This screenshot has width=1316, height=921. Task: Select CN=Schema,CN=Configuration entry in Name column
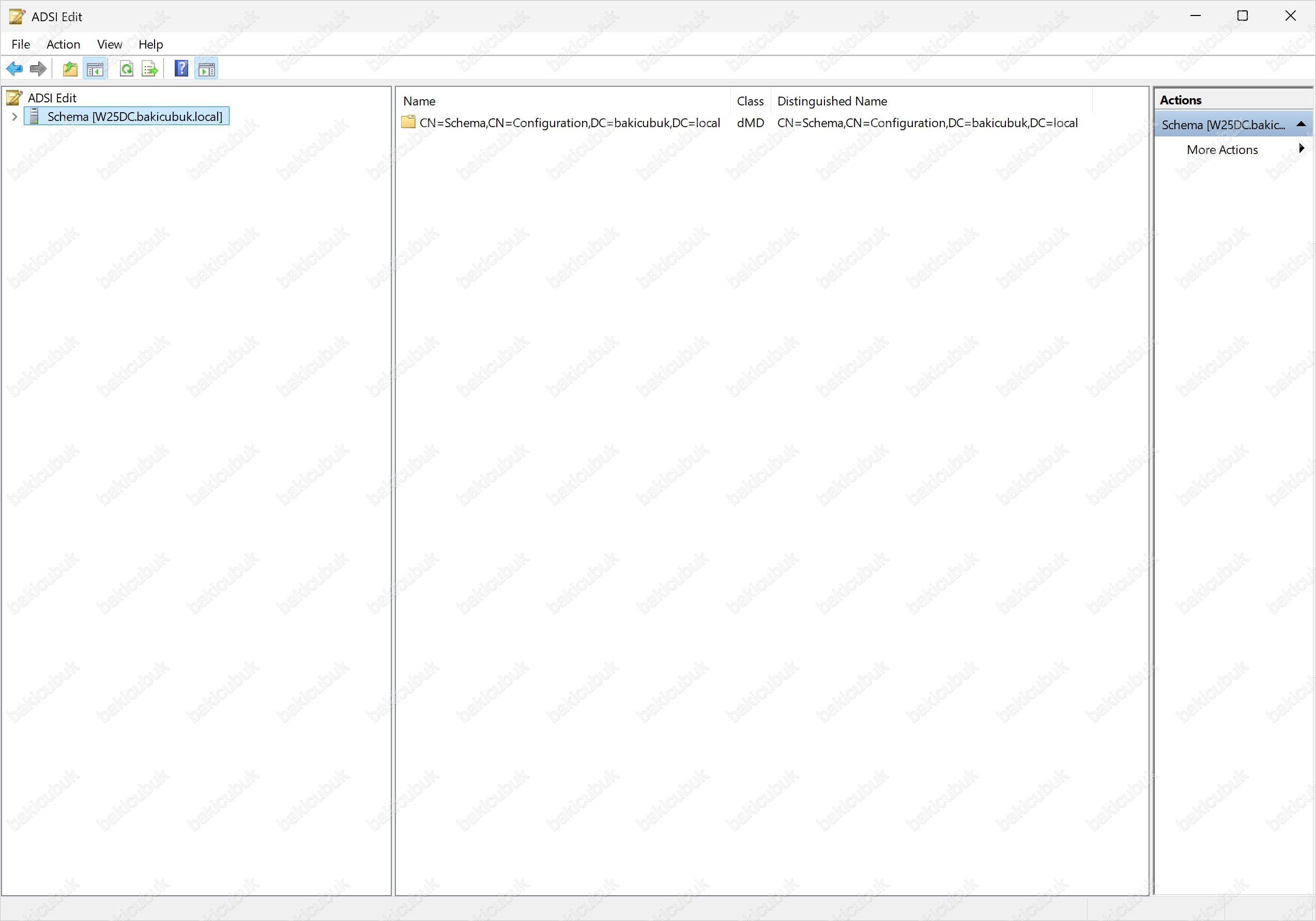569,122
